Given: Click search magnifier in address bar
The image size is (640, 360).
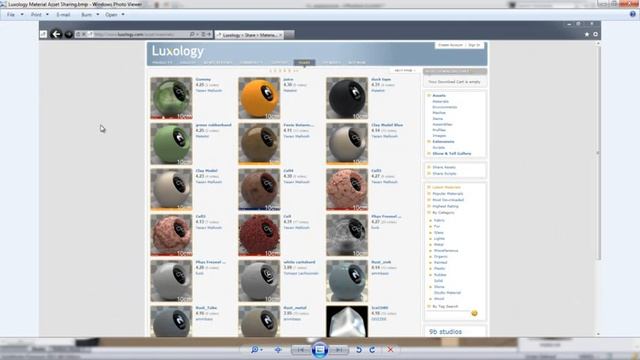Looking at the screenshot, I should click(192, 35).
